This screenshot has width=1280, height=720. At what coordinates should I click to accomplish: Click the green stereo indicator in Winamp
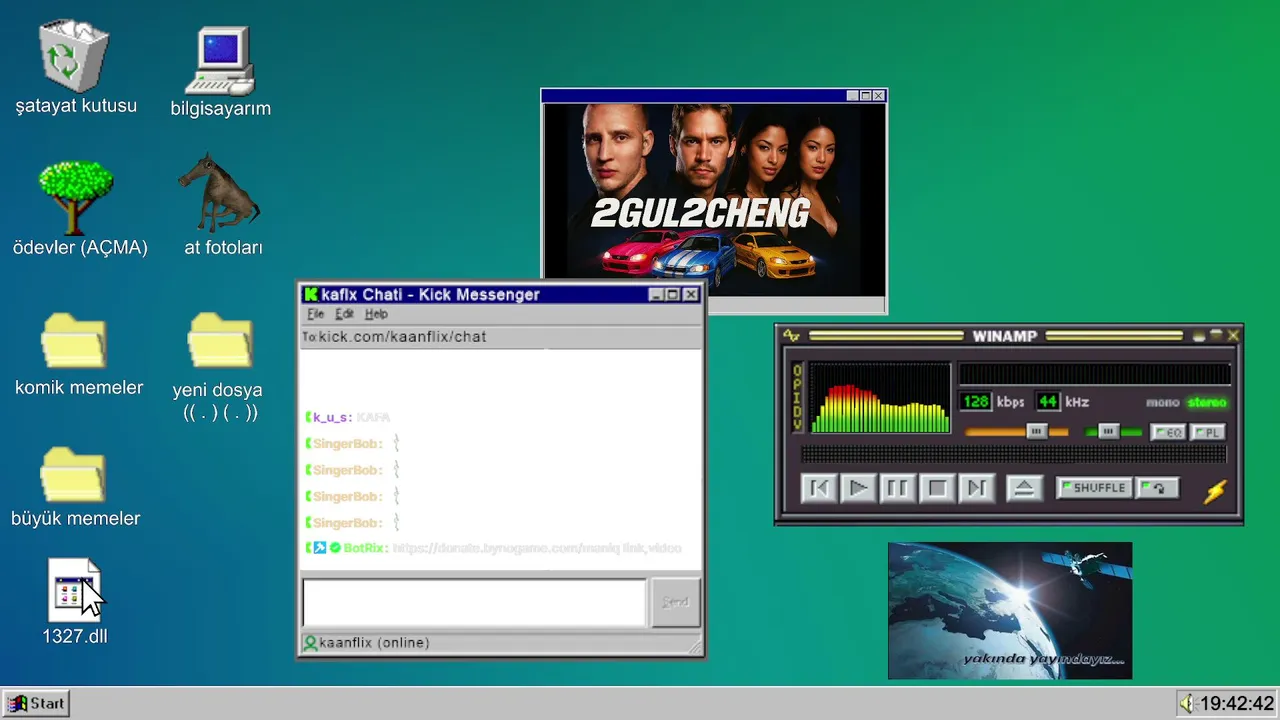click(x=1206, y=402)
